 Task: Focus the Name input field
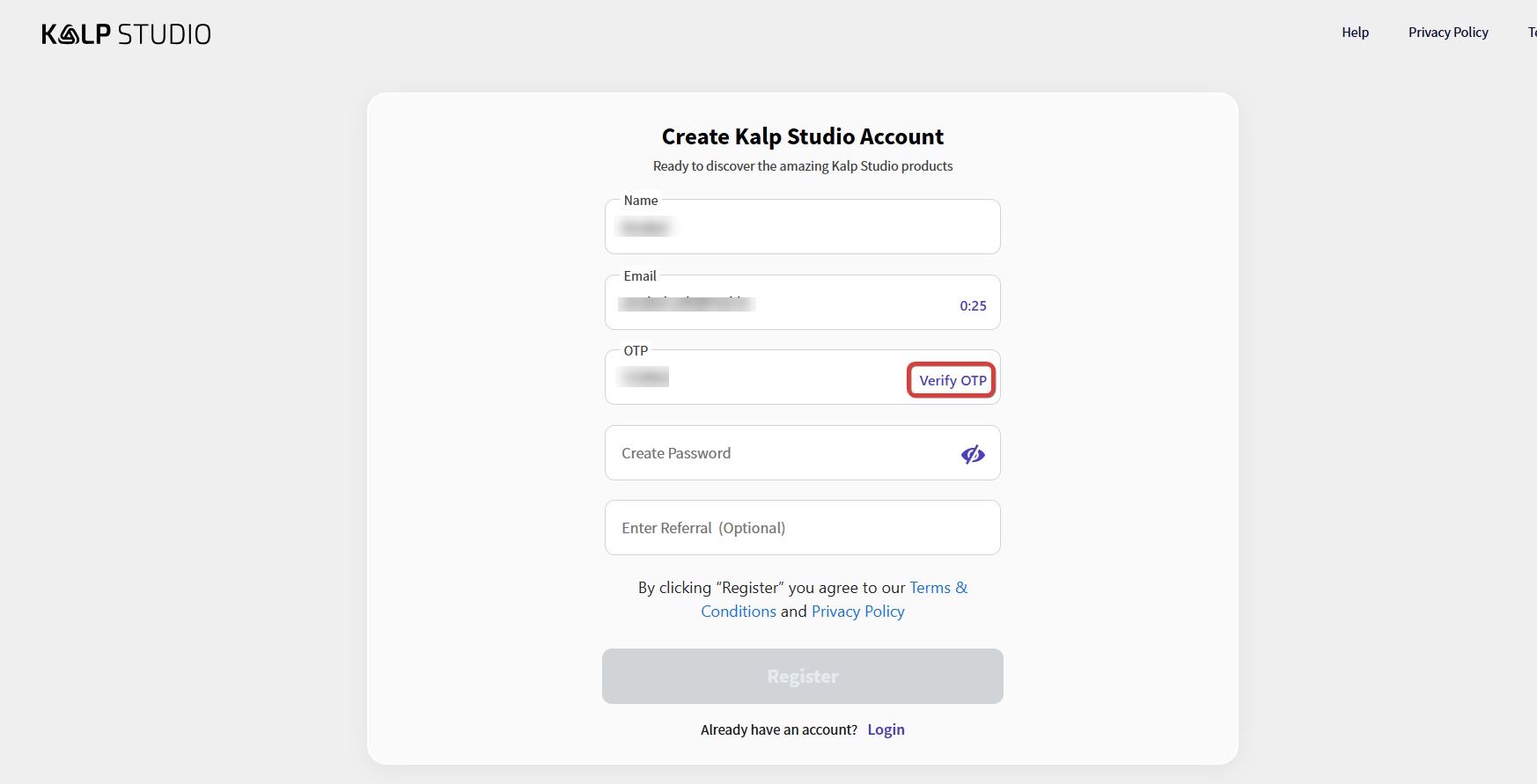(802, 228)
